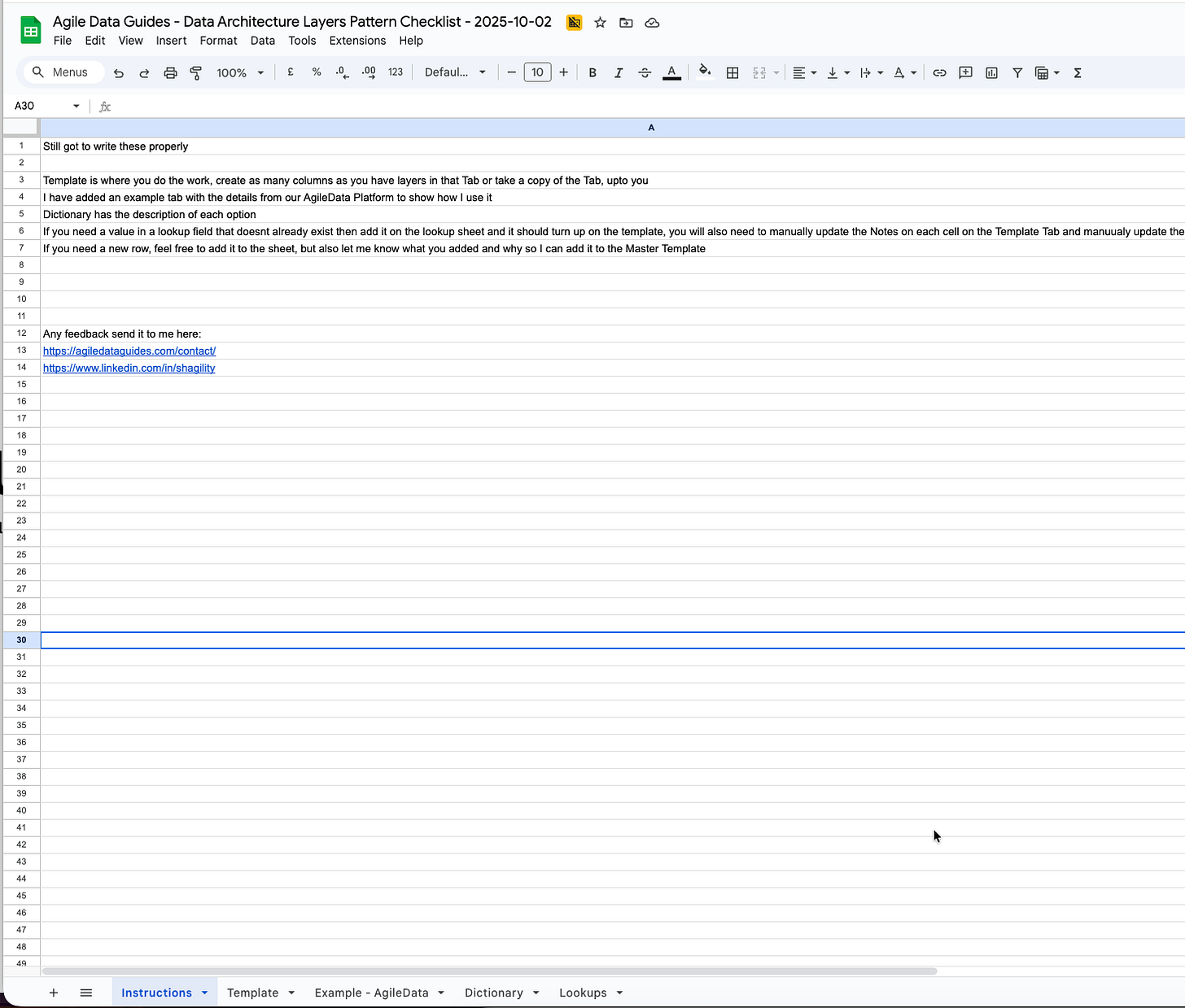Toggle bold formatting
Viewport: 1185px width, 1008px height.
(592, 73)
